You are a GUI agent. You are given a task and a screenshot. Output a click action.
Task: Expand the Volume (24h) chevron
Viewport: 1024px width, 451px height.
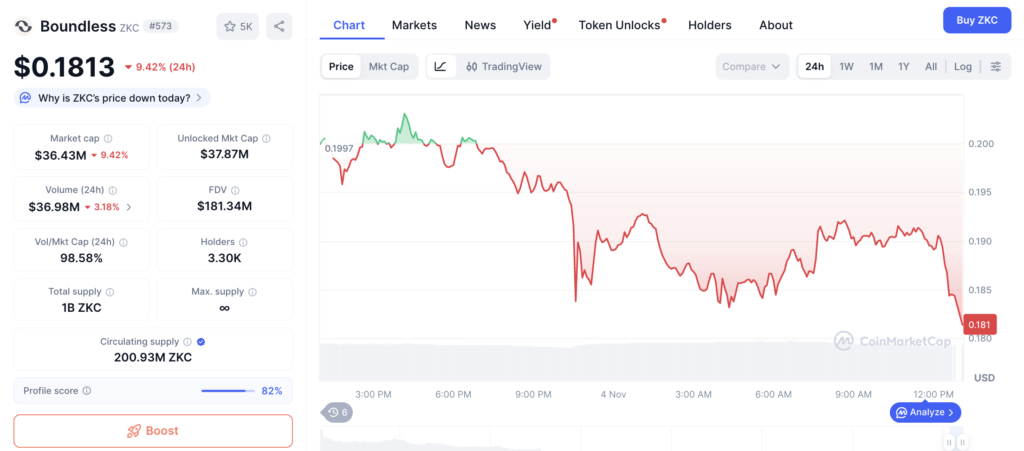(129, 207)
